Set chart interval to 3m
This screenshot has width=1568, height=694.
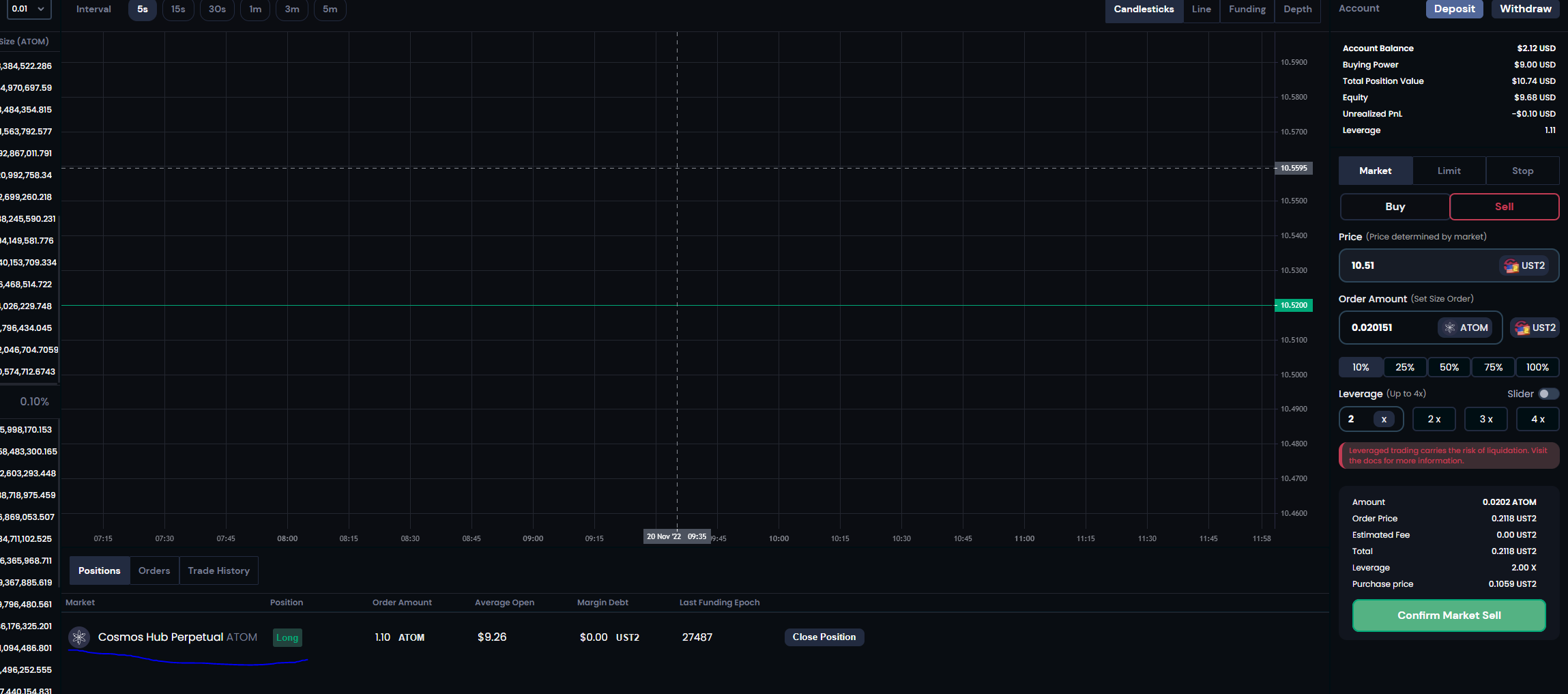pos(292,10)
